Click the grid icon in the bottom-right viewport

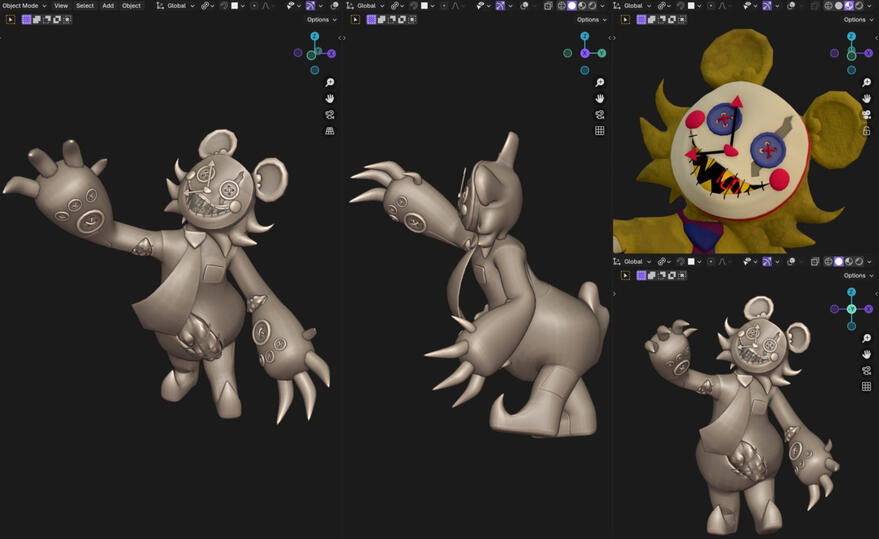pyautogui.click(x=866, y=387)
